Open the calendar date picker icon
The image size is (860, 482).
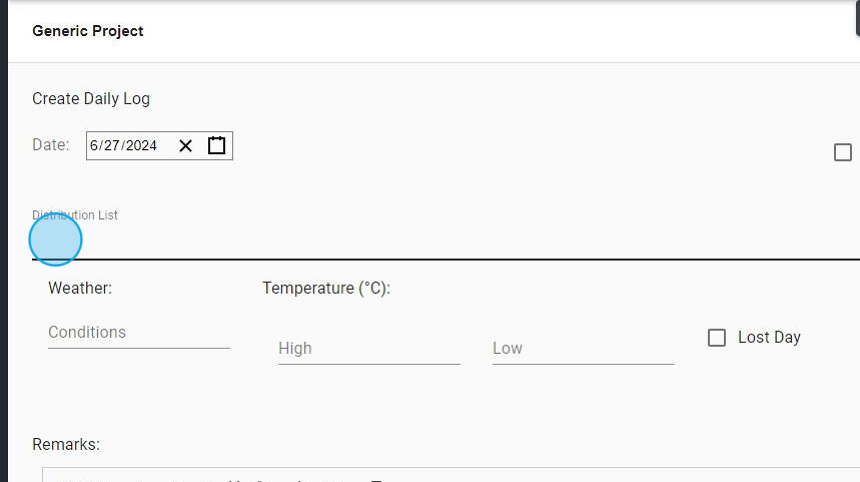coord(217,146)
